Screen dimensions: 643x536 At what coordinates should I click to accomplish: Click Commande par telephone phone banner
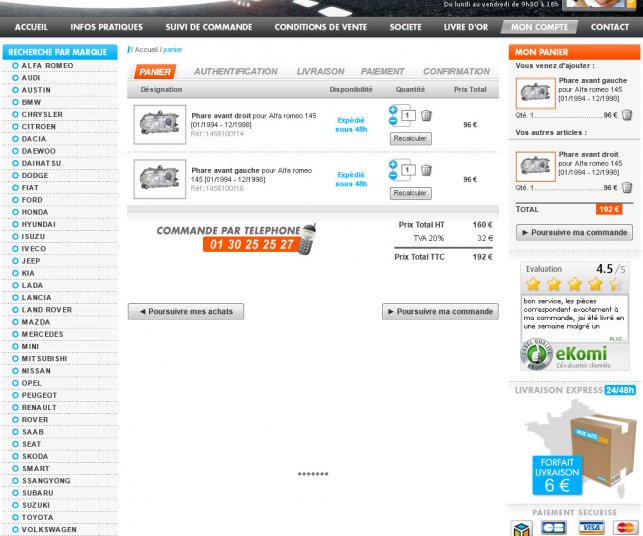(236, 239)
